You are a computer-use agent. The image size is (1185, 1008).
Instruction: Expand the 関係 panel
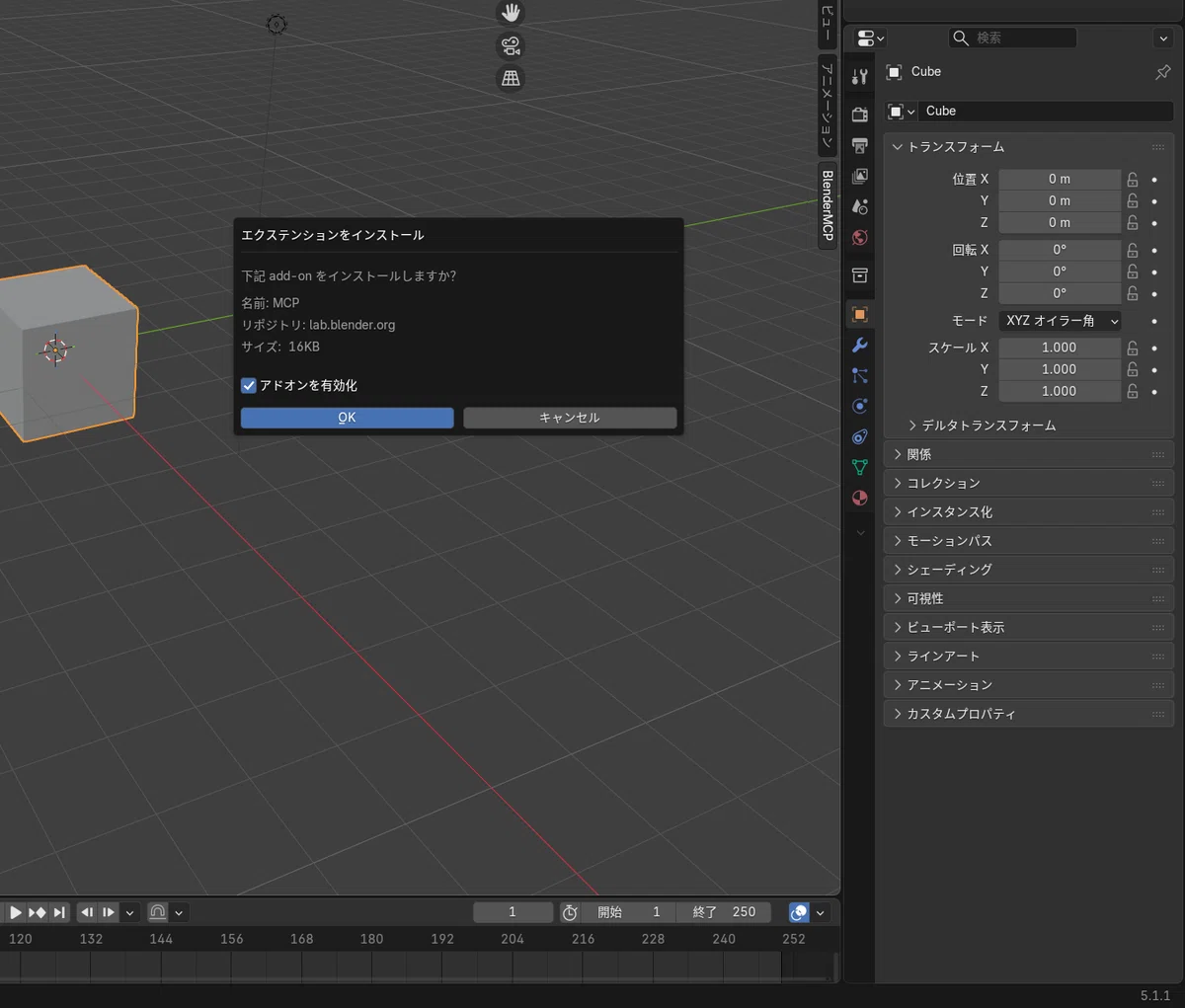tap(1028, 454)
